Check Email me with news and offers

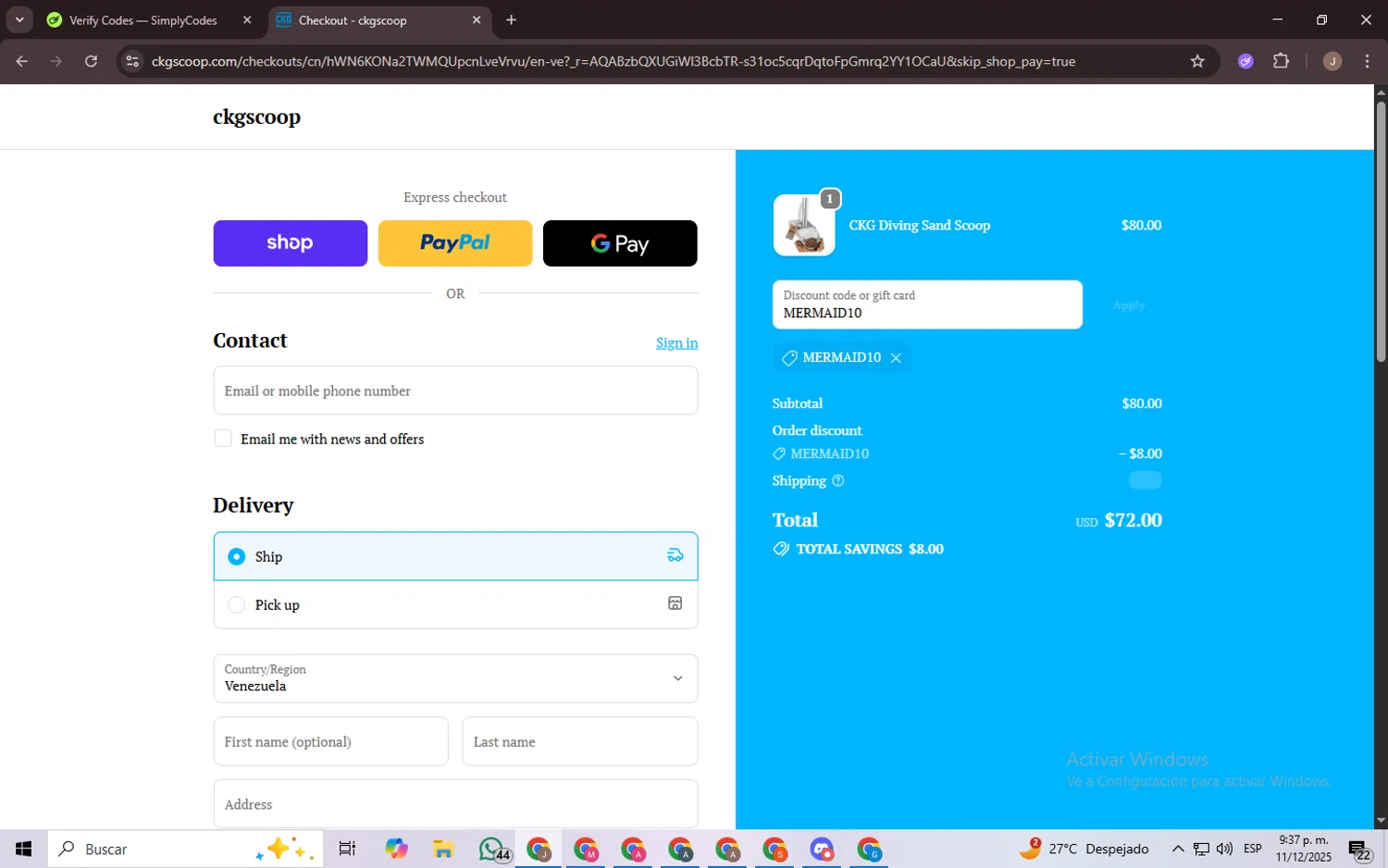point(223,439)
